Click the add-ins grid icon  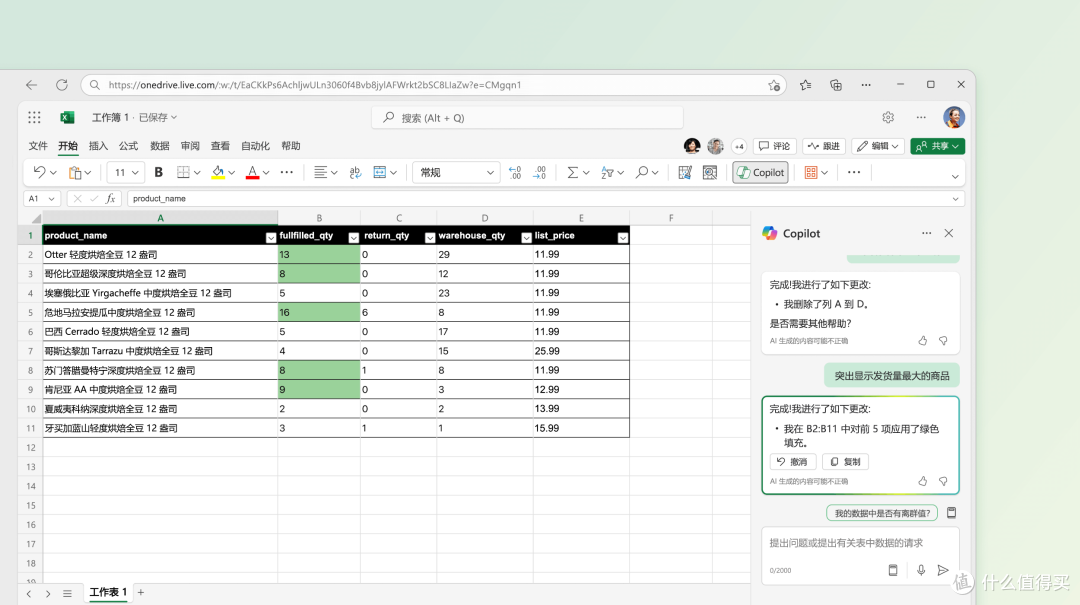(x=811, y=172)
